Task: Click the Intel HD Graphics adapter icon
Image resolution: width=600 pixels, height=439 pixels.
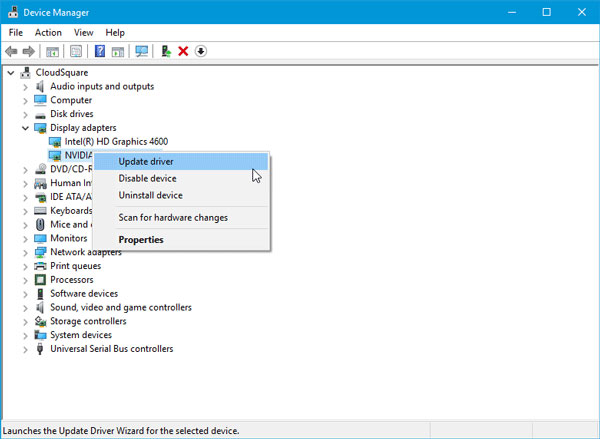Action: pos(55,142)
